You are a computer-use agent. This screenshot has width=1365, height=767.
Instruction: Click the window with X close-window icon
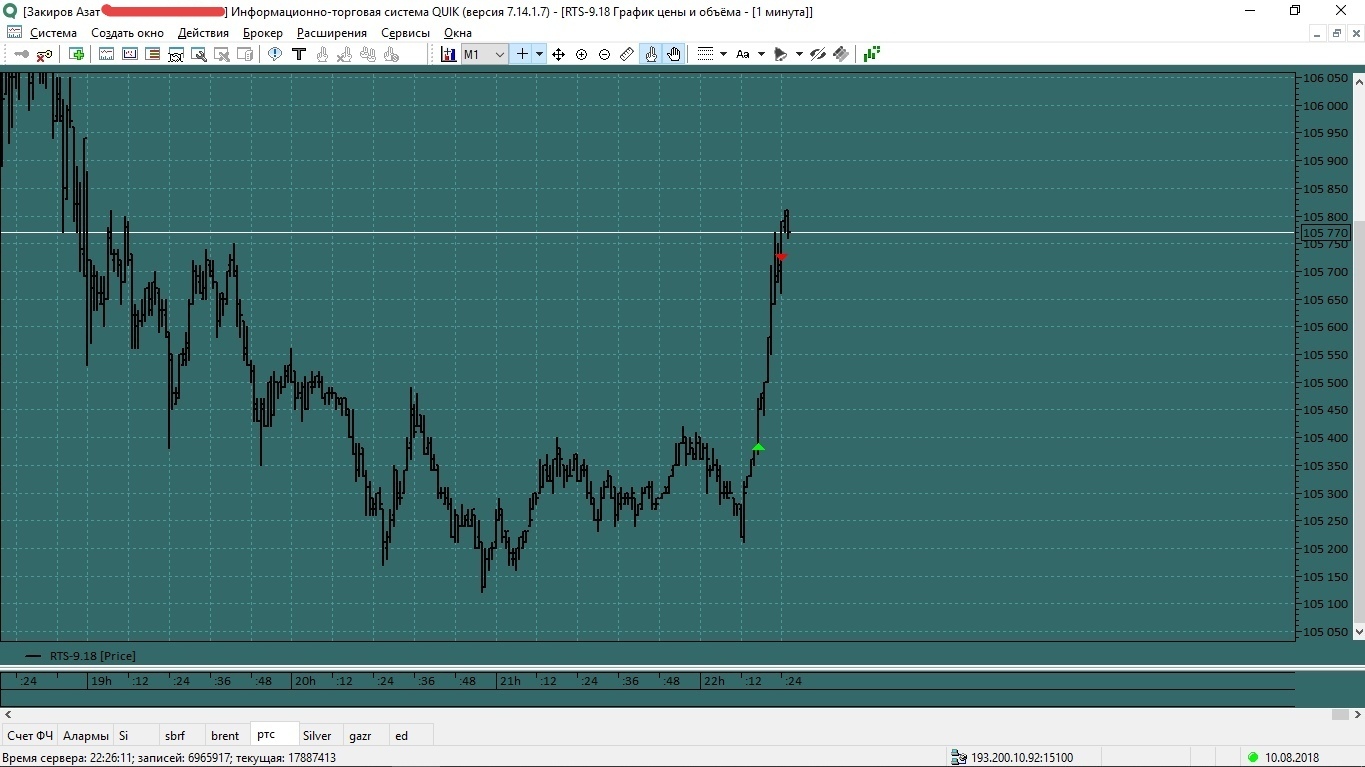[x=222, y=54]
